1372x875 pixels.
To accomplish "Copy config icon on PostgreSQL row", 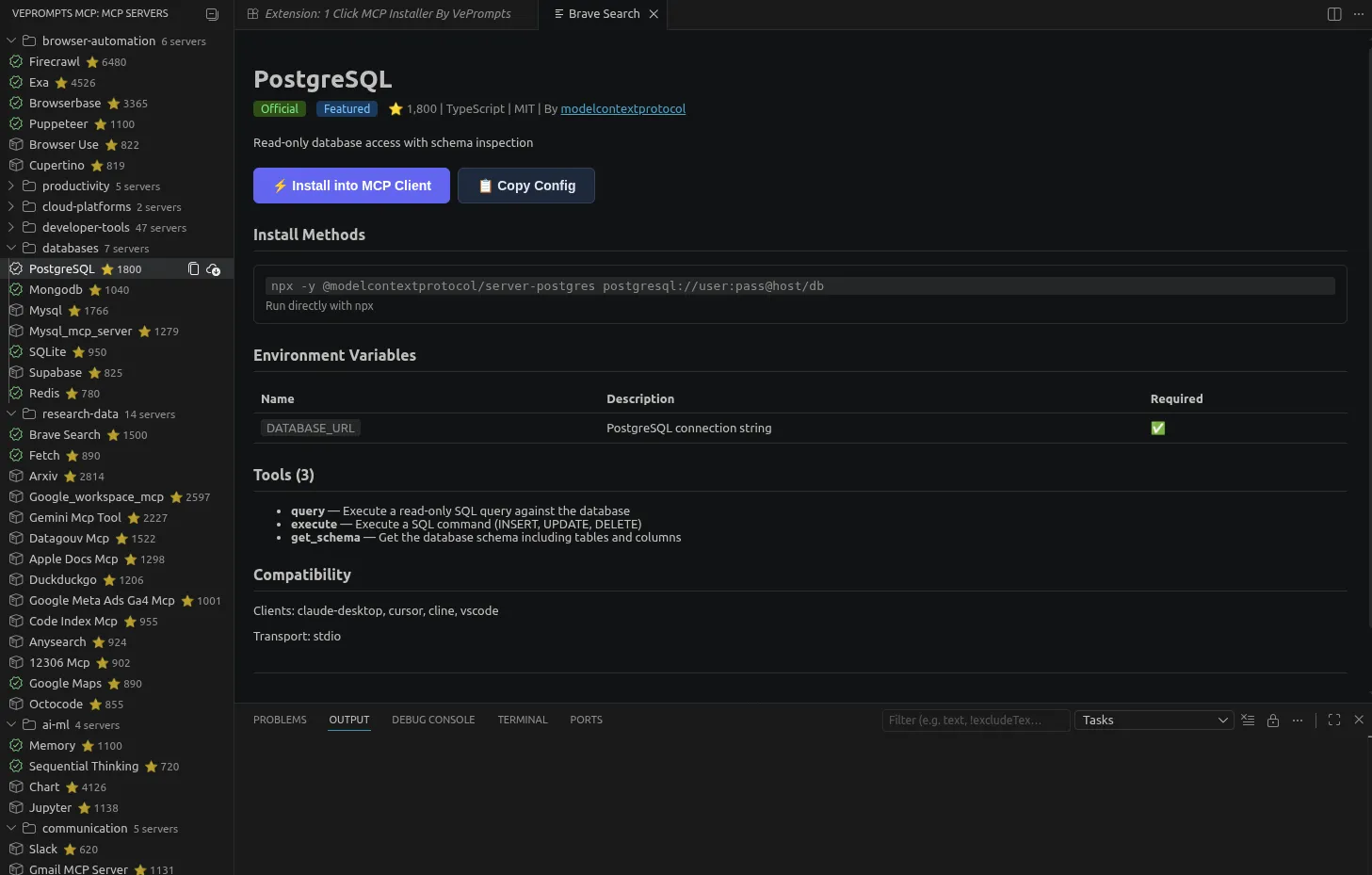I will (x=194, y=269).
